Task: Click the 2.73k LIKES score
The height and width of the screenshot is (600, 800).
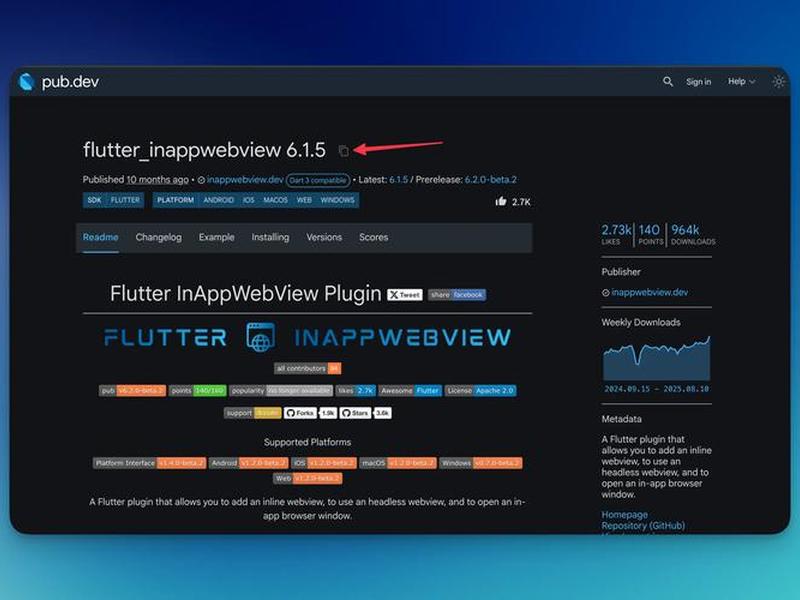Action: pos(616,235)
